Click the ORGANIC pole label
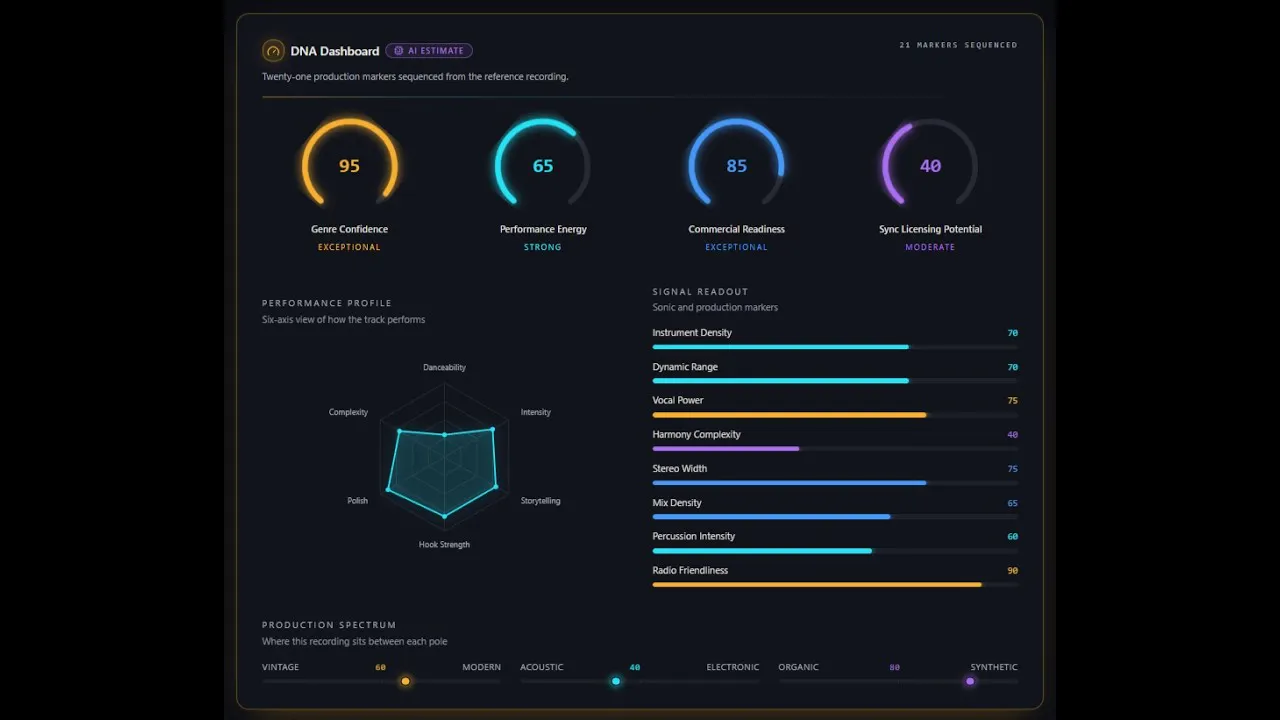Image resolution: width=1280 pixels, height=720 pixels. (x=798, y=667)
